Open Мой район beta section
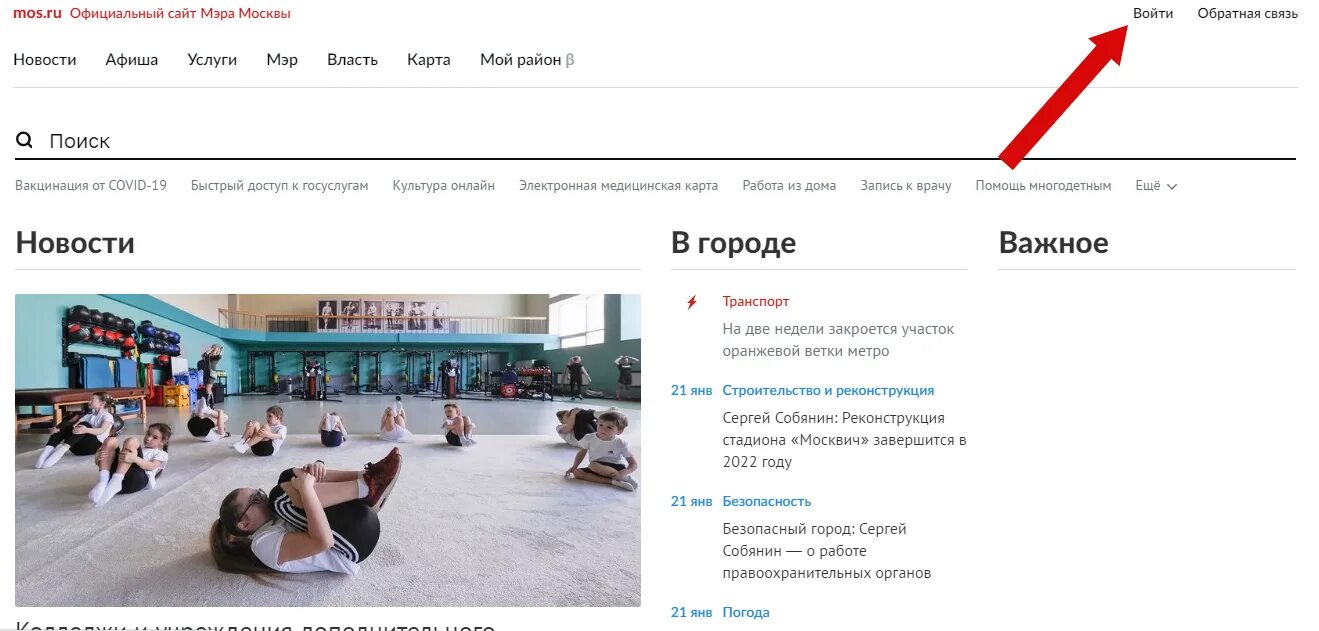This screenshot has width=1319, height=631. (527, 60)
